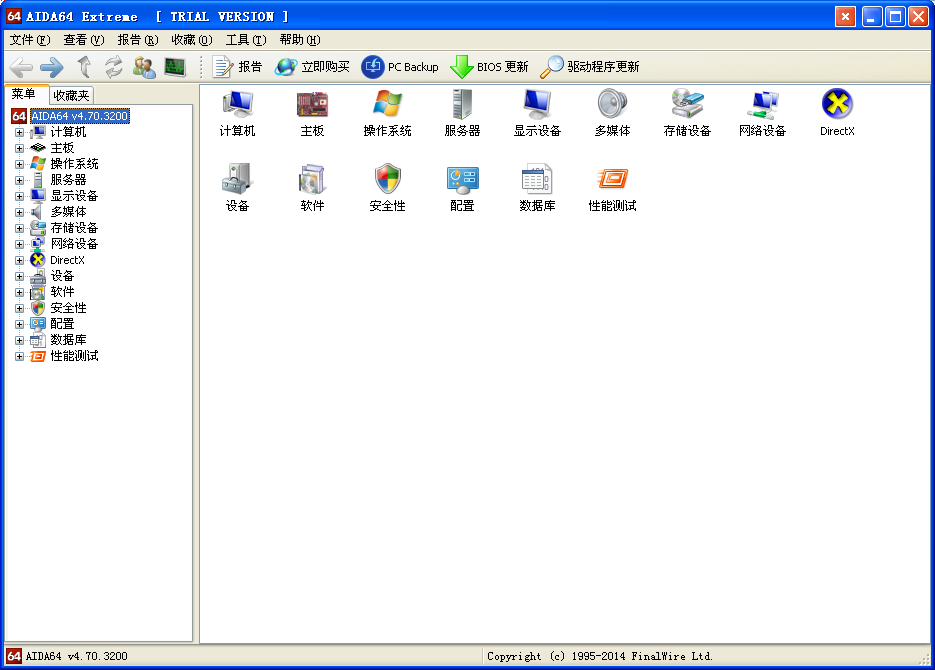Open the 安全性 shield icon in the main pane
The height and width of the screenshot is (670, 935).
click(x=387, y=188)
